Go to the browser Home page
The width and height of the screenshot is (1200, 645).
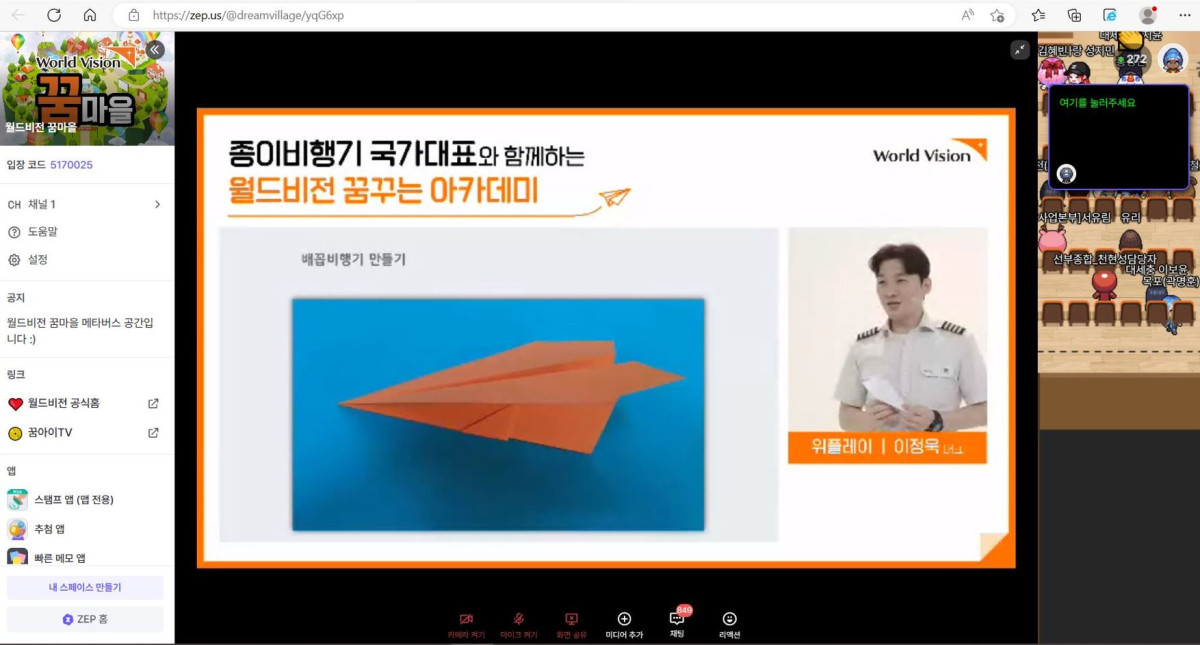pyautogui.click(x=90, y=15)
